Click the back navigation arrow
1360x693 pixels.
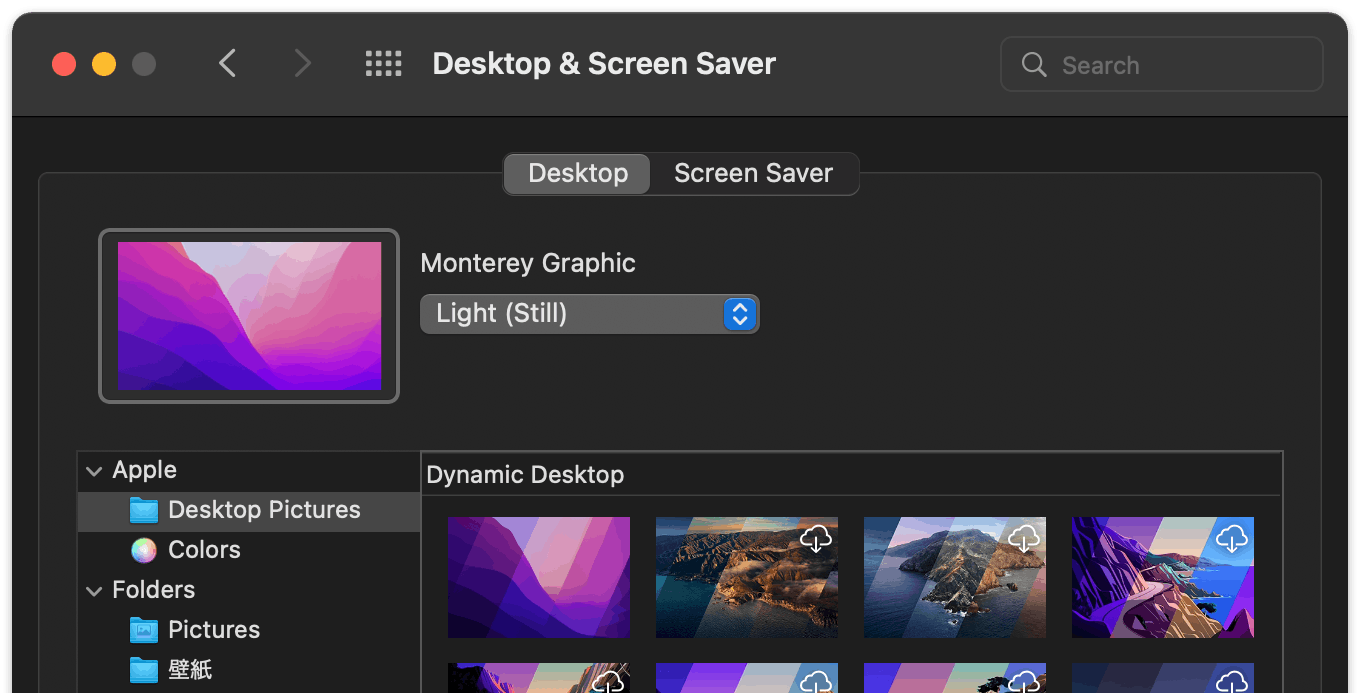point(228,65)
